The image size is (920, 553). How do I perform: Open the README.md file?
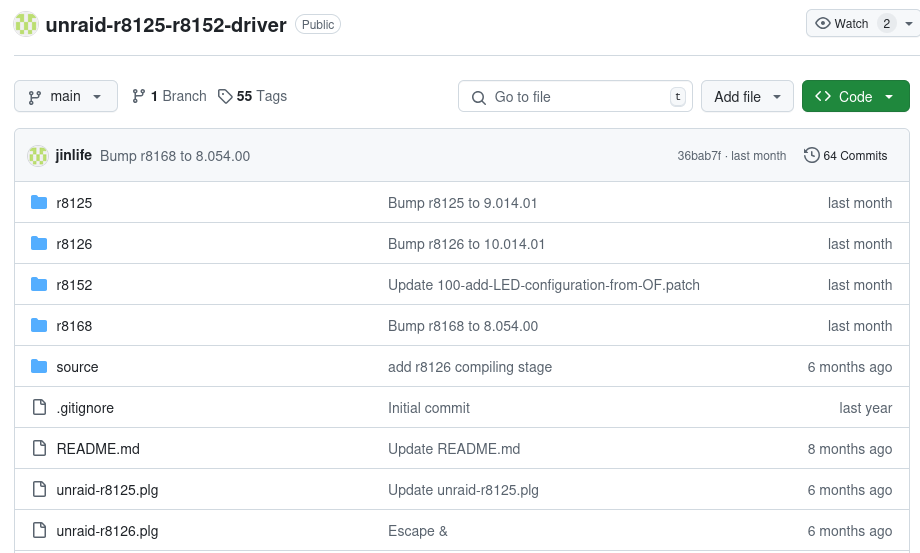click(x=98, y=449)
